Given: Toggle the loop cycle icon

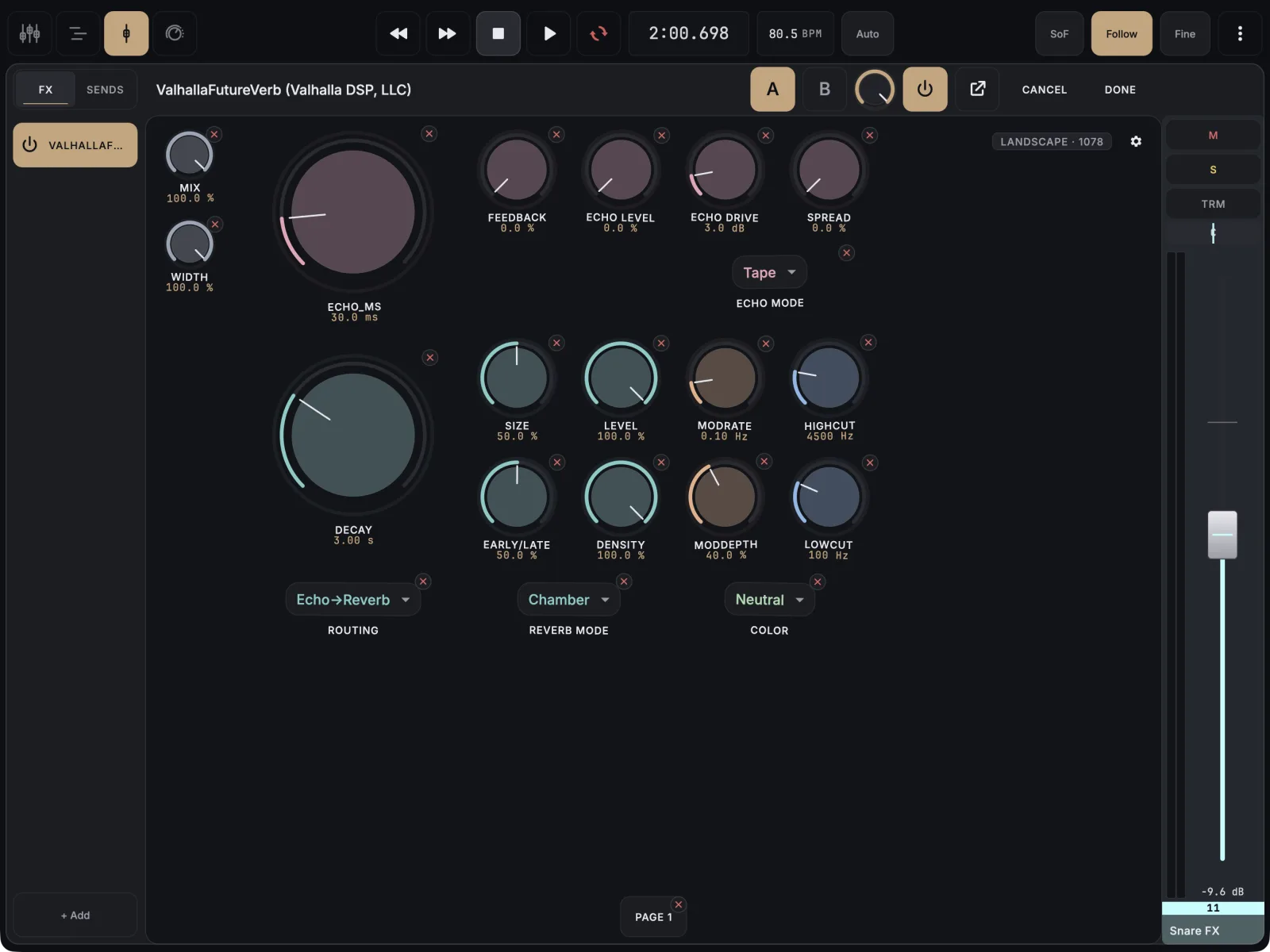Looking at the screenshot, I should point(598,33).
